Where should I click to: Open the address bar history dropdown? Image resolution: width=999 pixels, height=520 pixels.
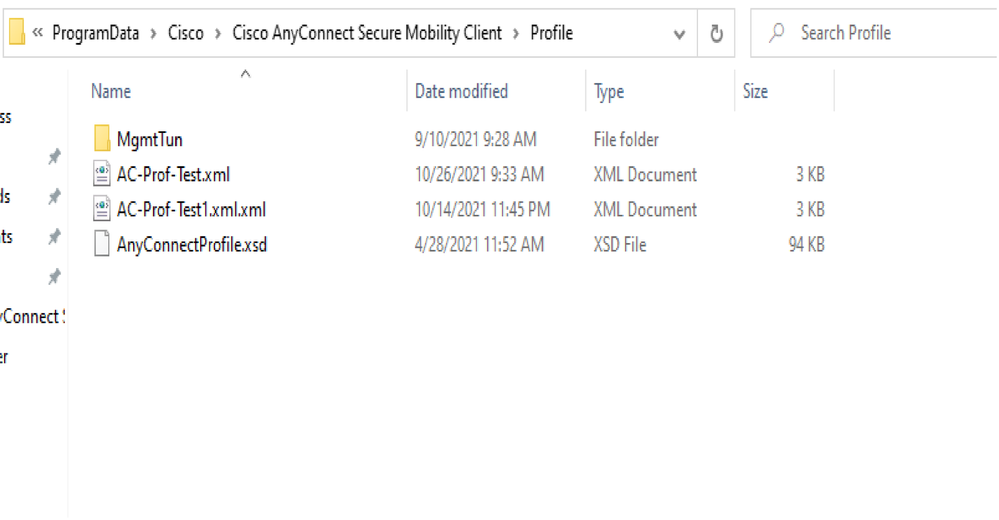coord(679,34)
